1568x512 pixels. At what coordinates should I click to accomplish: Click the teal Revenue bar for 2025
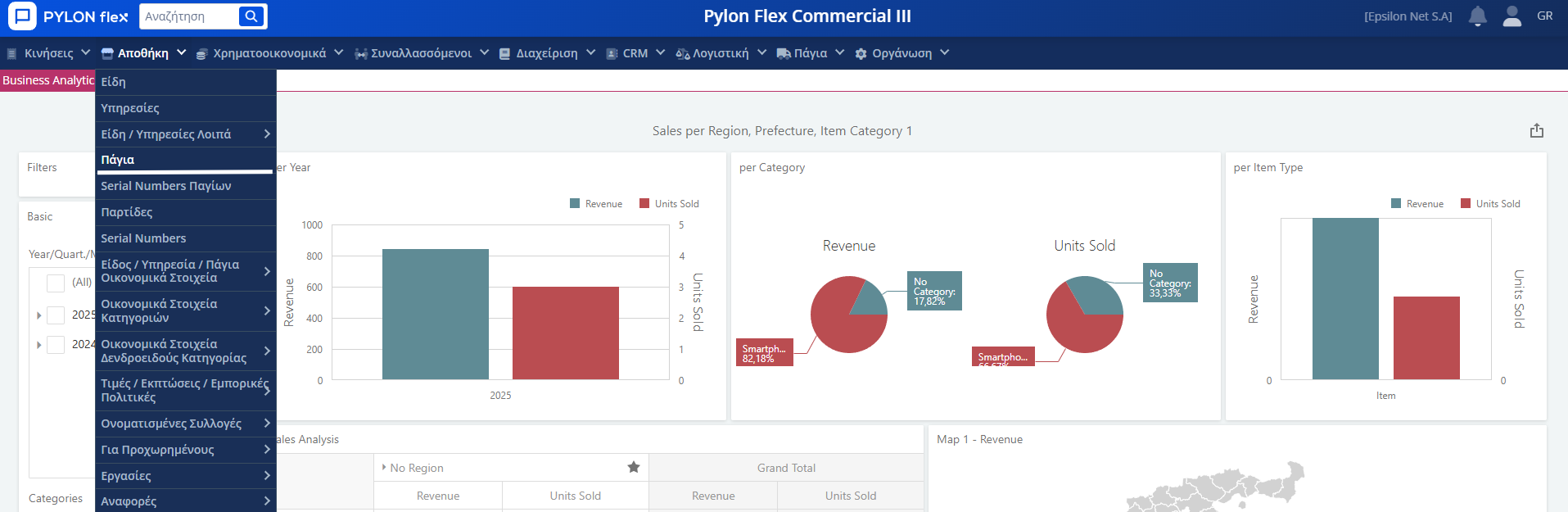[436, 315]
